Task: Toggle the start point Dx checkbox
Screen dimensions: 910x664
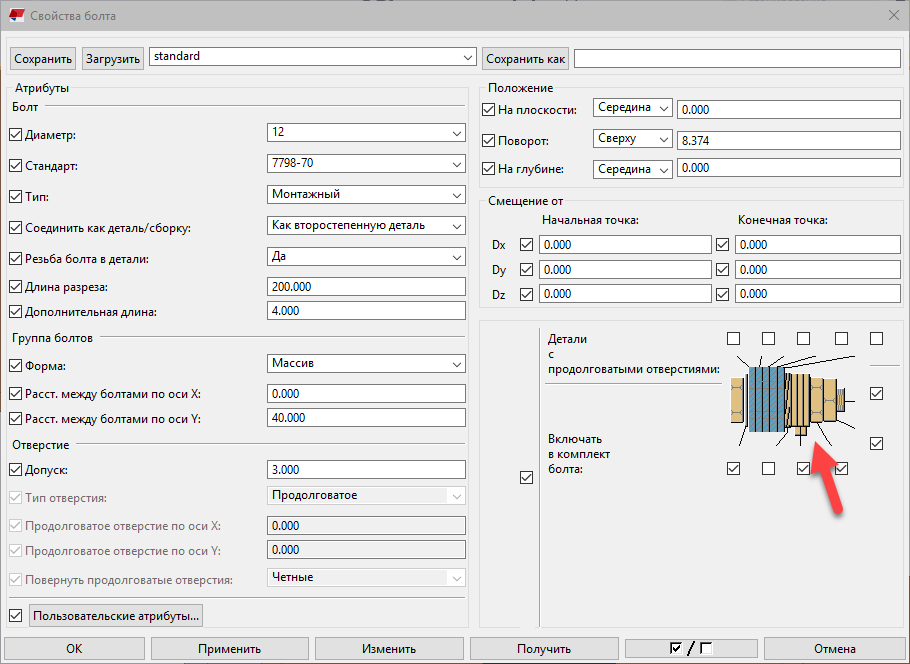Action: [x=526, y=244]
